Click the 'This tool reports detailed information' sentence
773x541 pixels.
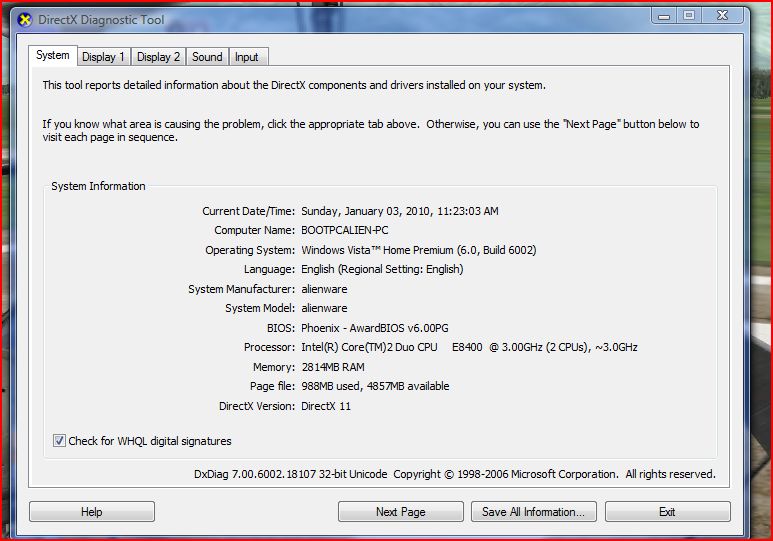coord(294,85)
